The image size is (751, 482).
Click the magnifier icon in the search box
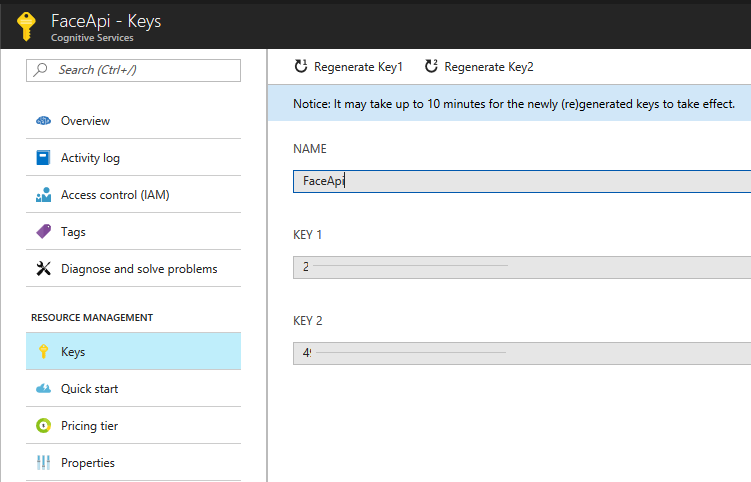pos(41,69)
